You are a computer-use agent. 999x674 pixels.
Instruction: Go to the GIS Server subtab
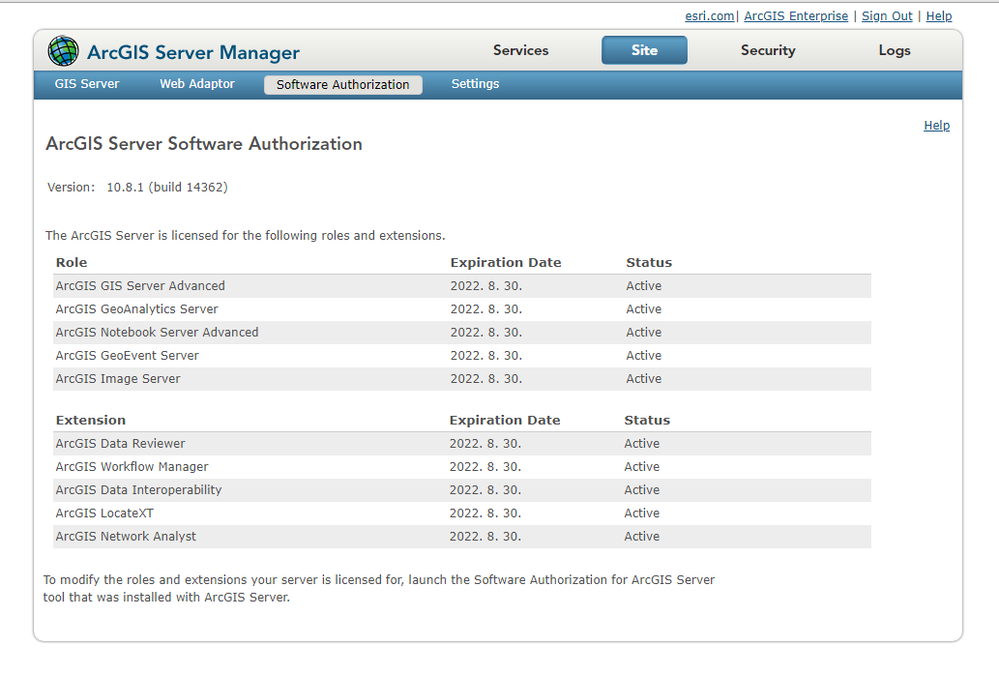(87, 85)
